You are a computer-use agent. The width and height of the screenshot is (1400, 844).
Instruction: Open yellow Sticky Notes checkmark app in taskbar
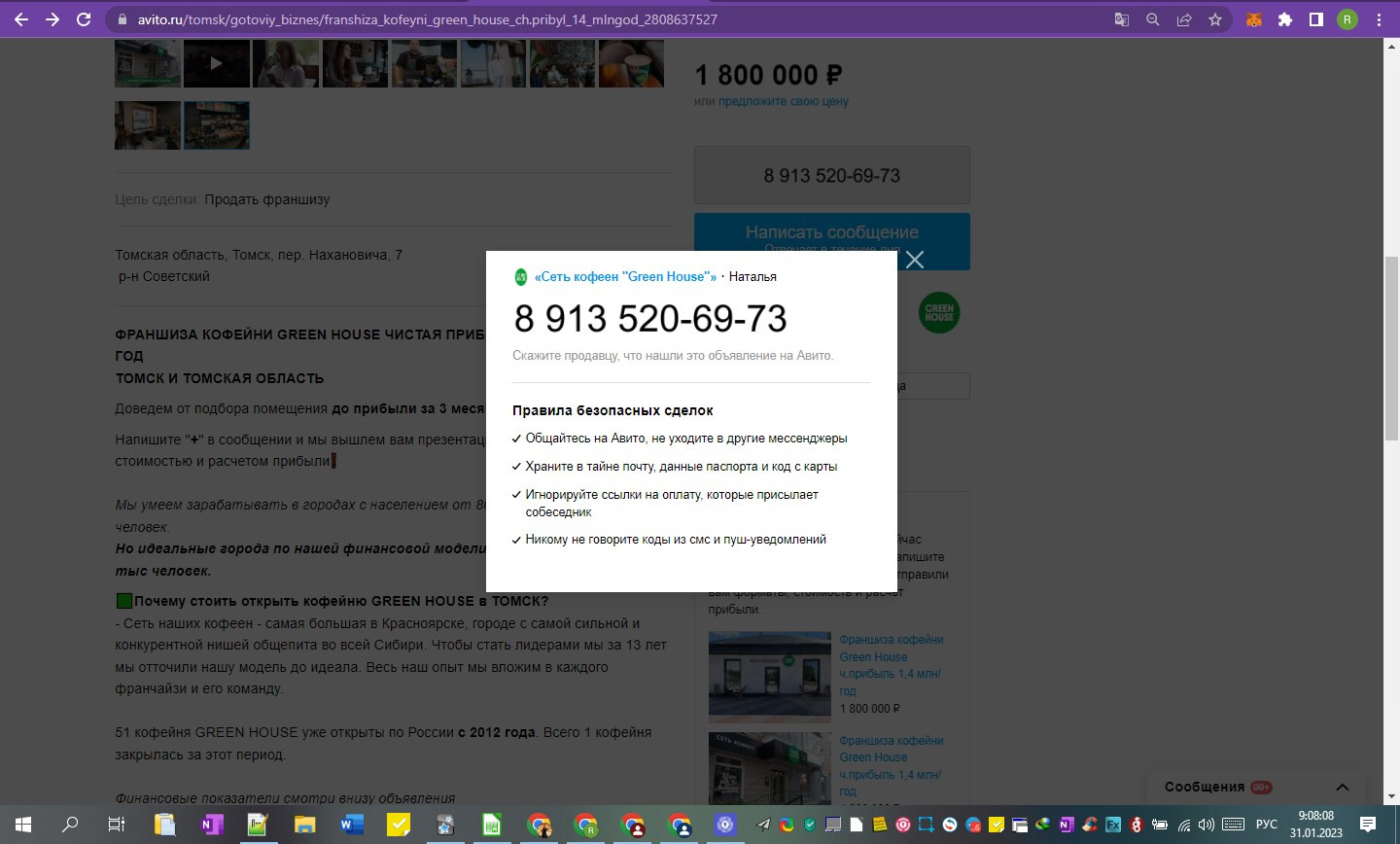click(398, 825)
